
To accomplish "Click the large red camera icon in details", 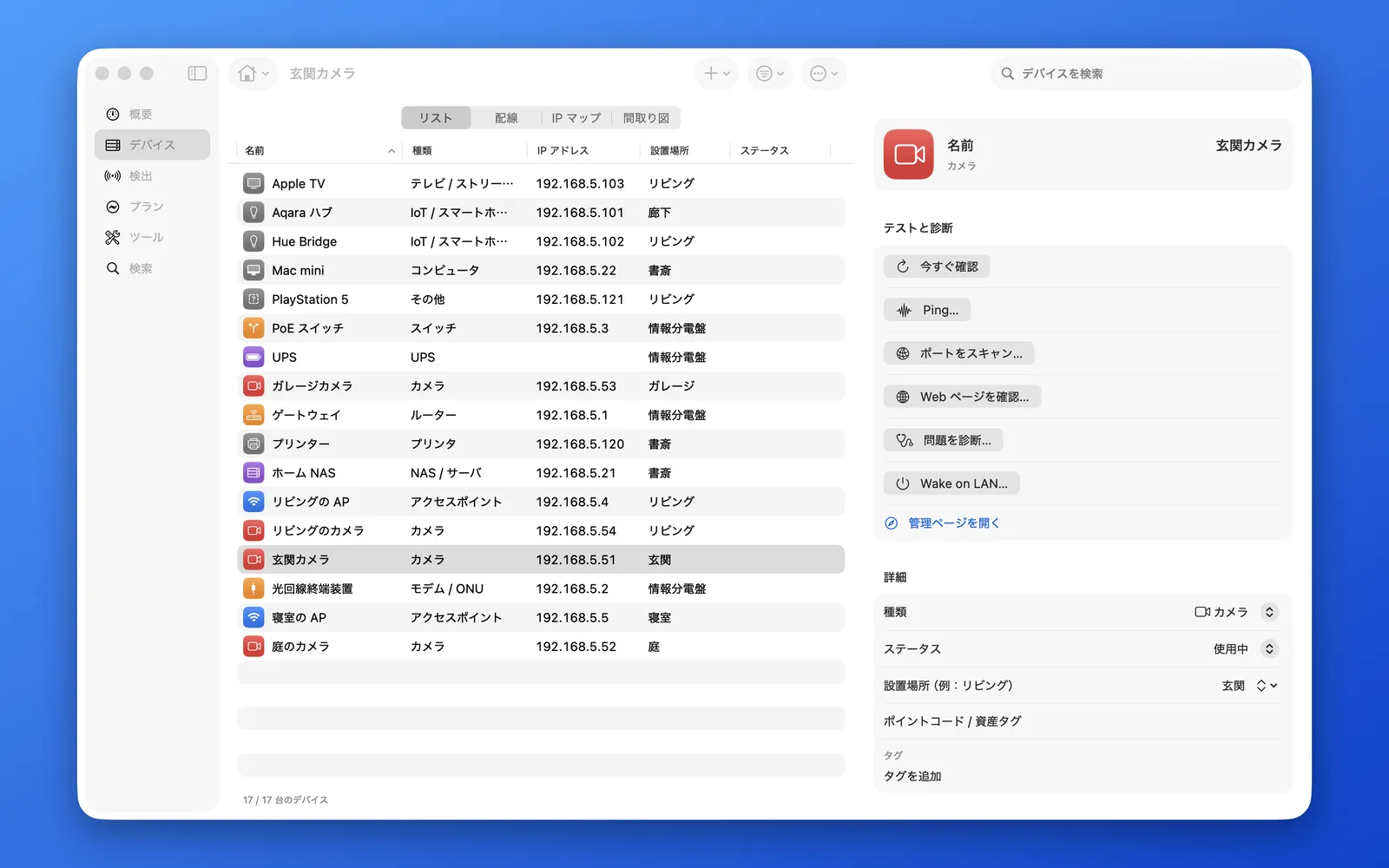I will click(909, 155).
